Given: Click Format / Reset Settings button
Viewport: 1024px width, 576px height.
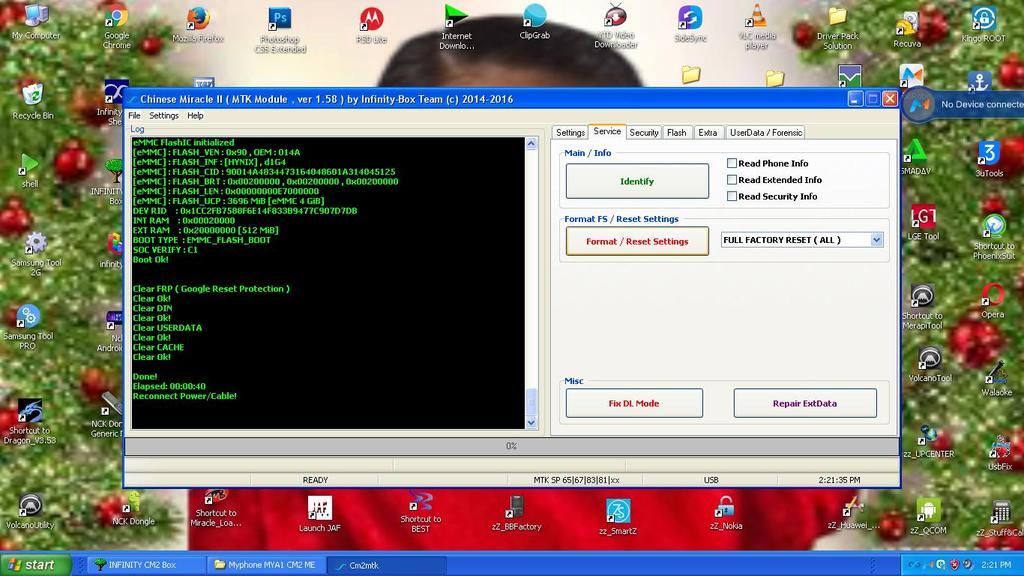Looking at the screenshot, I should (637, 241).
